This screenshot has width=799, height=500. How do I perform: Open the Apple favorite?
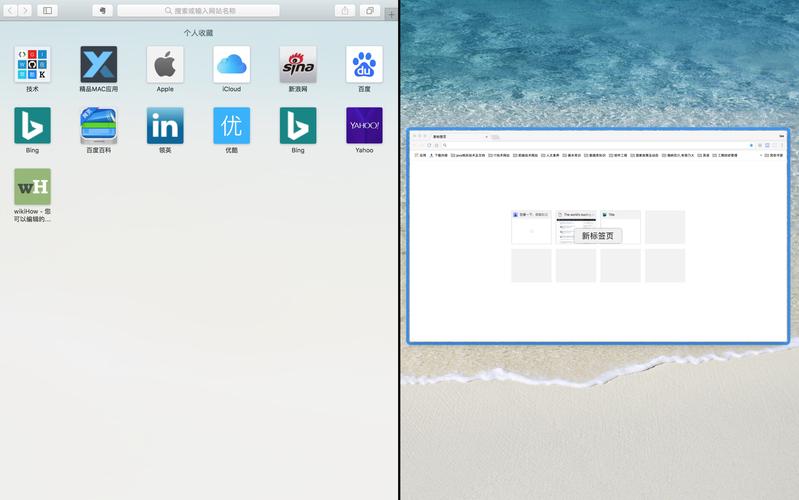pyautogui.click(x=165, y=64)
